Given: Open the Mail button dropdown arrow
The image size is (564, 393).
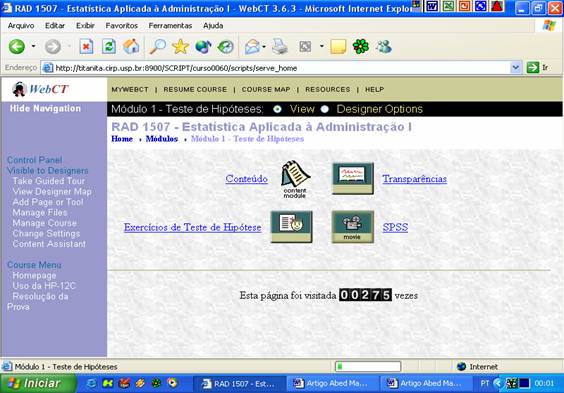Looking at the screenshot, I should tap(264, 47).
